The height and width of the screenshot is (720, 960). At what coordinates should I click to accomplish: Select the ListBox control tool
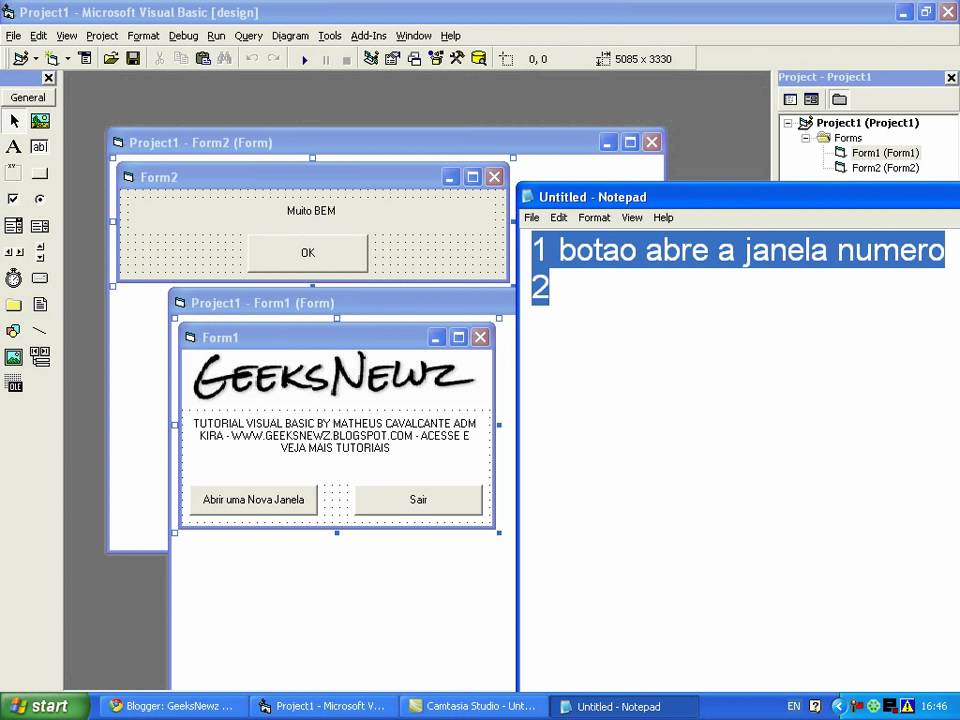(40, 226)
